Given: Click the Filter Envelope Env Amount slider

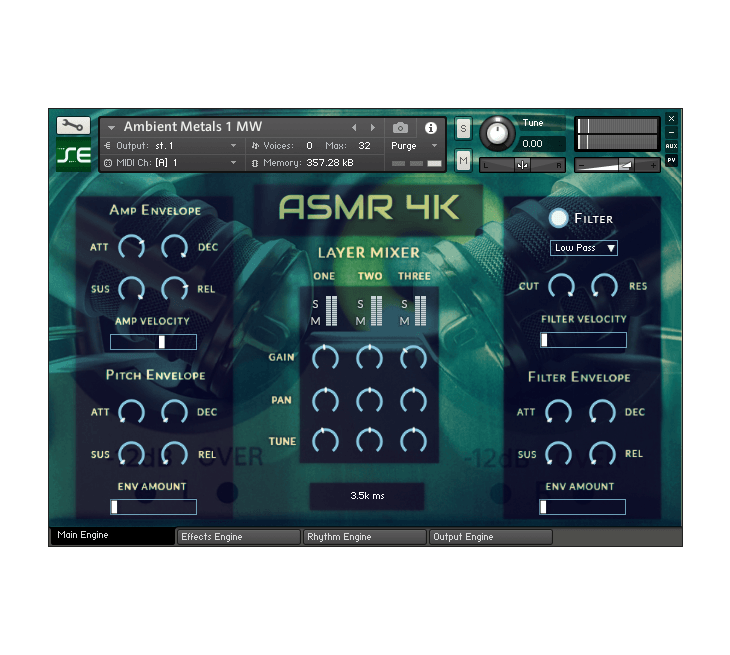Looking at the screenshot, I should click(x=582, y=507).
